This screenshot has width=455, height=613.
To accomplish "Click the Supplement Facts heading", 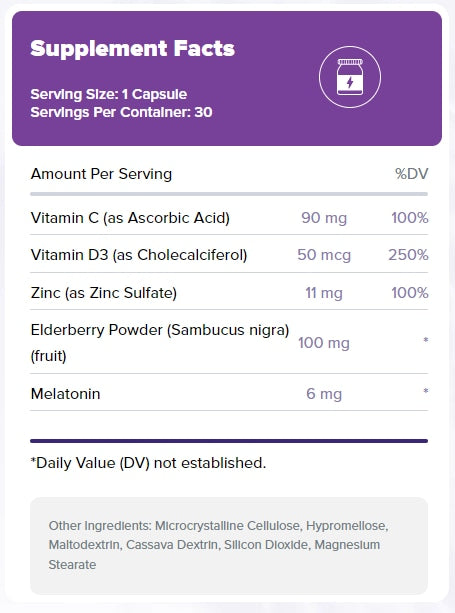I will [133, 48].
